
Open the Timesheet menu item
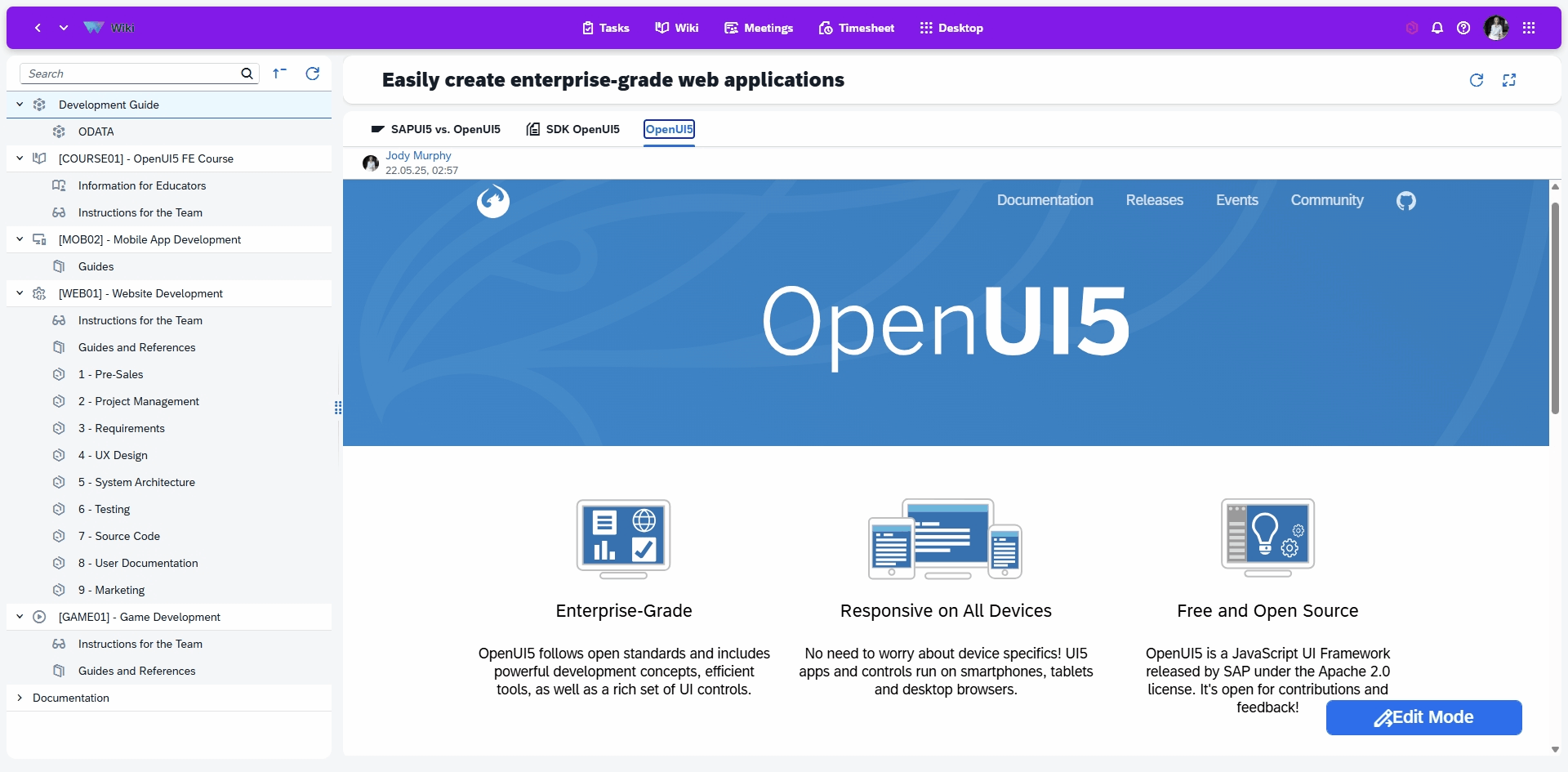pyautogui.click(x=856, y=28)
